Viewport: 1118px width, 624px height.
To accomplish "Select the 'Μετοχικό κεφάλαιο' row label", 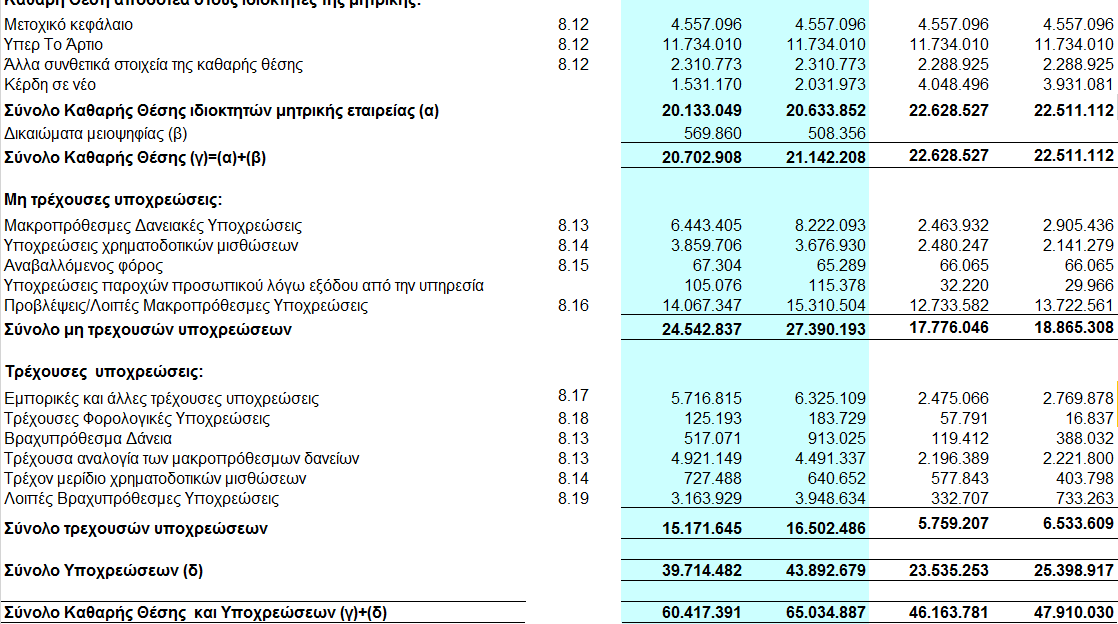I will (68, 25).
